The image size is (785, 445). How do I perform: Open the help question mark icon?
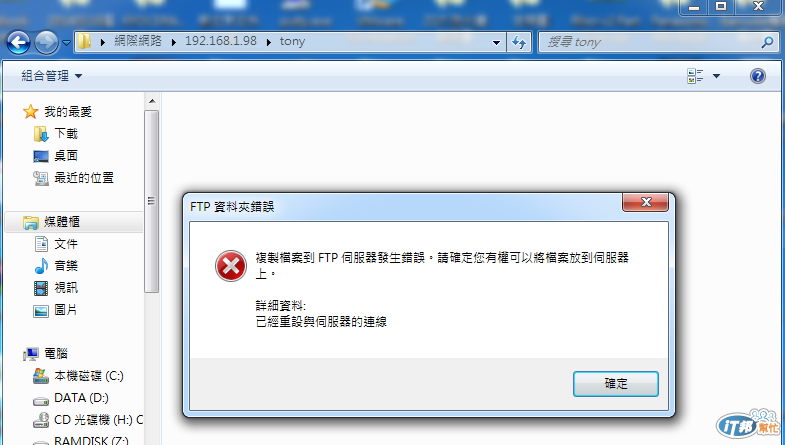[x=758, y=76]
